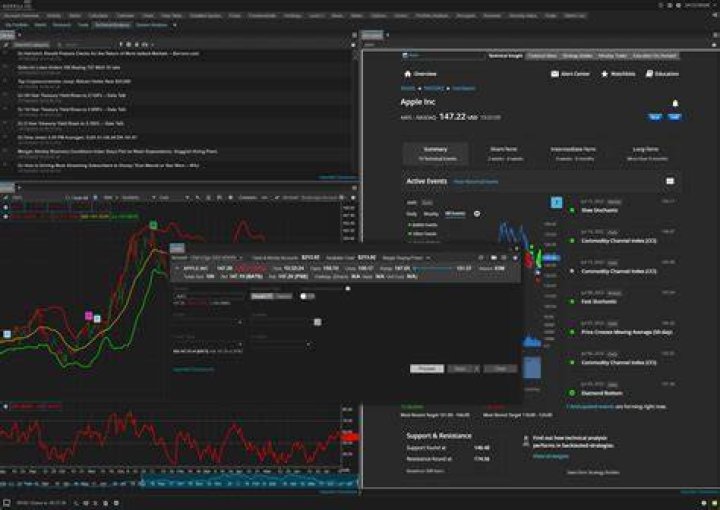Click the blue Buy button for Apple
The height and width of the screenshot is (510, 720).
pyautogui.click(x=655, y=117)
